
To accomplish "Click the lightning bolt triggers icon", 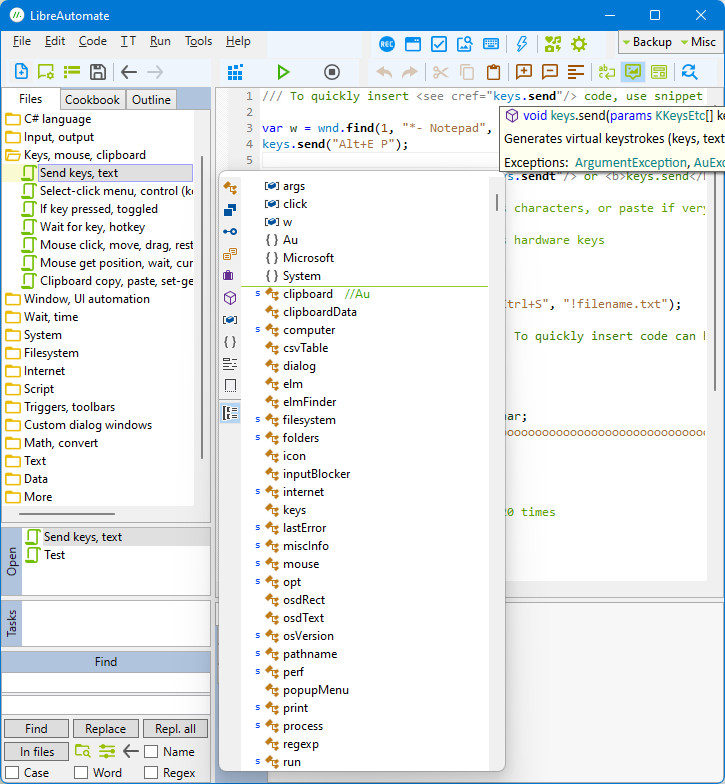I will (x=522, y=44).
